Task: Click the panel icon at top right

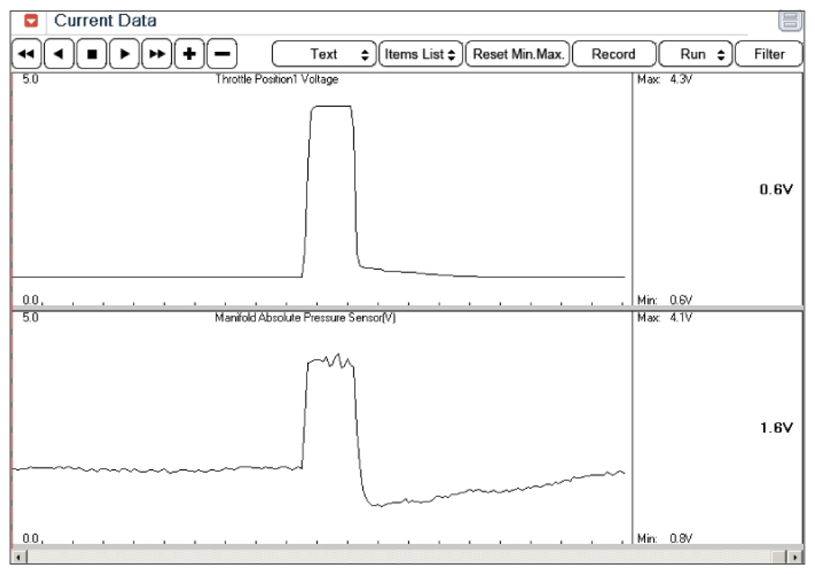Action: (x=790, y=21)
